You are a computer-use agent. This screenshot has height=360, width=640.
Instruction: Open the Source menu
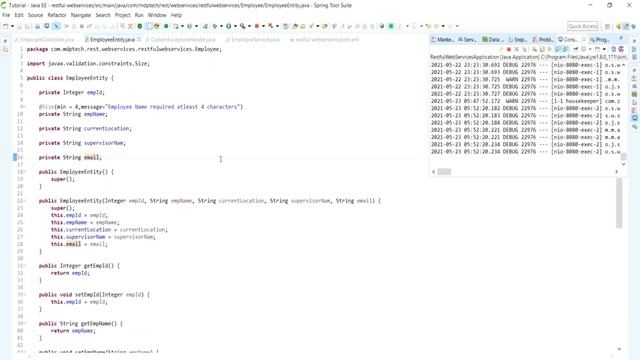tap(35, 15)
